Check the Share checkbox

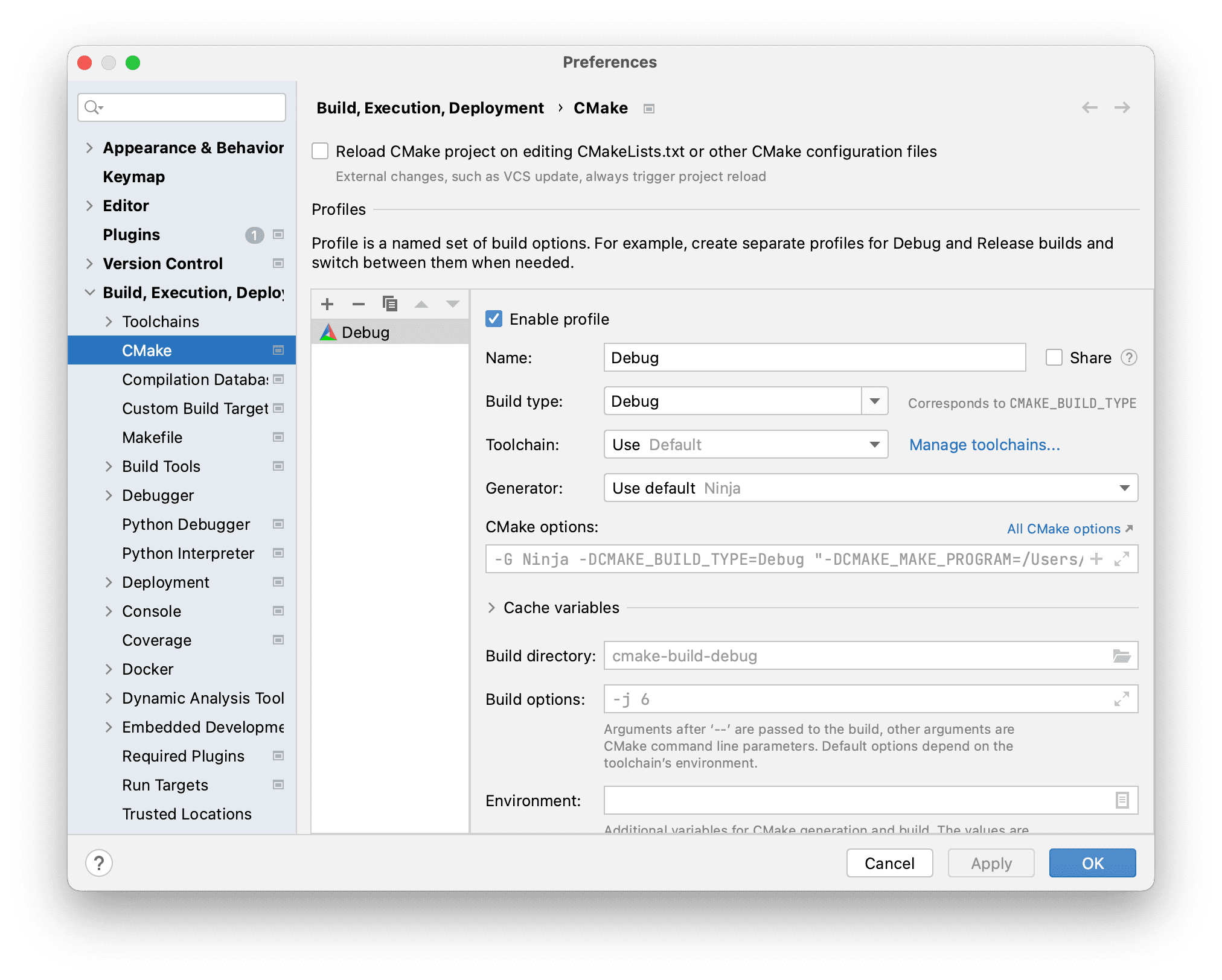[x=1054, y=358]
